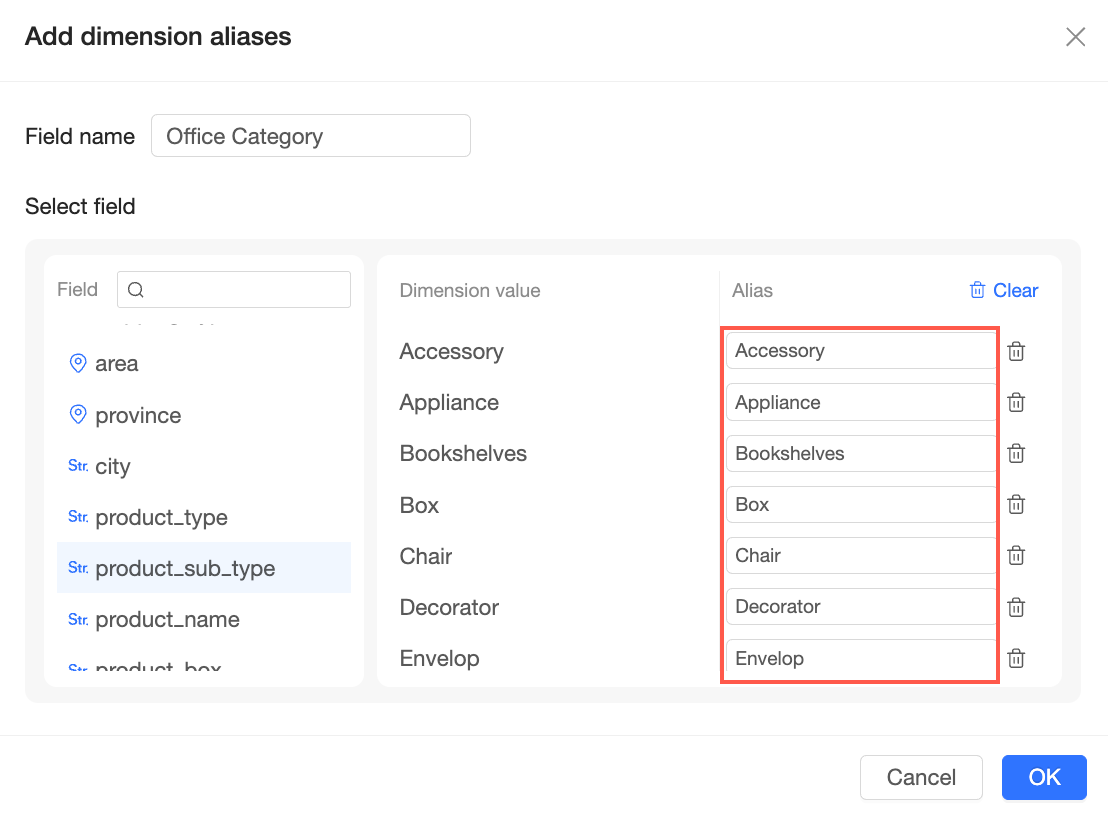Select the product_sub_type field
1108x816 pixels.
[185, 569]
